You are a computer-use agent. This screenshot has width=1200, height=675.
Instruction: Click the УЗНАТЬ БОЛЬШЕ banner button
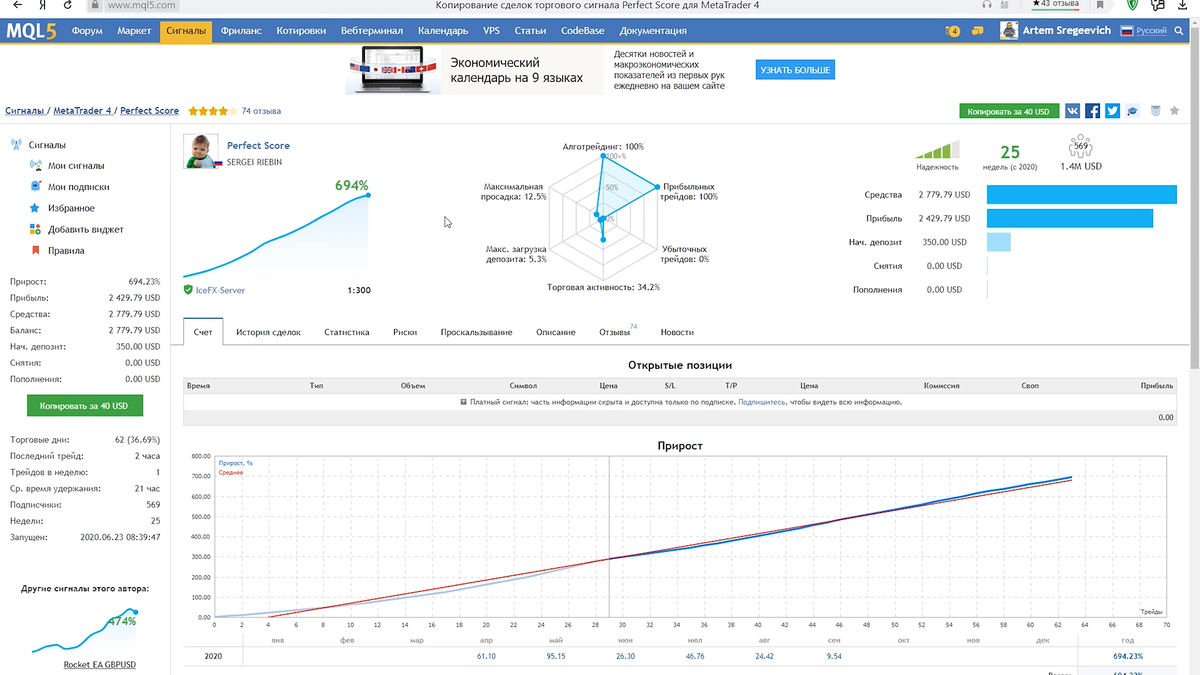click(x=795, y=70)
